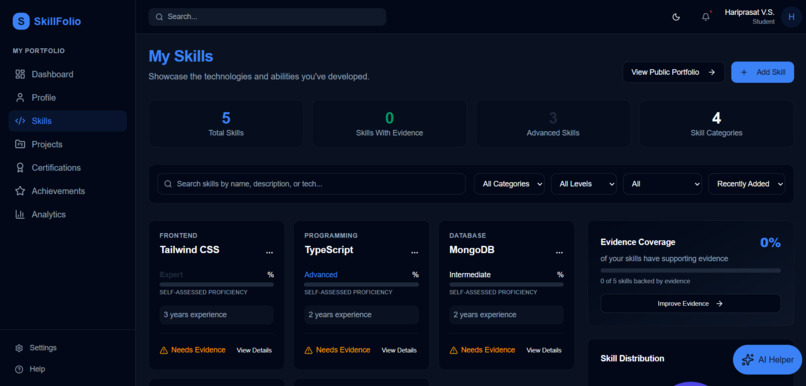Click Hariprasat V.S. user name
Screen dimensions: 806x386
tap(749, 12)
